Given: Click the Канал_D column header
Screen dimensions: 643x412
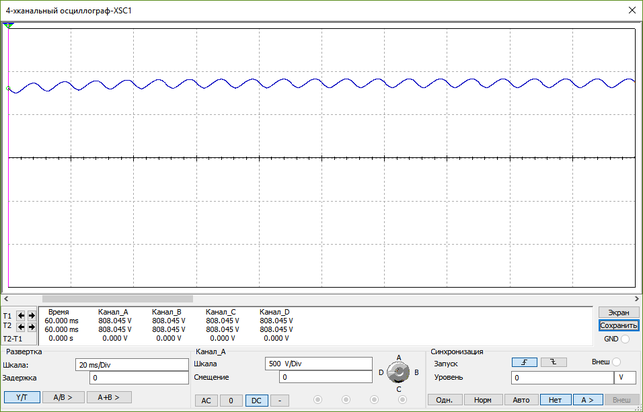Looking at the screenshot, I should (274, 312).
